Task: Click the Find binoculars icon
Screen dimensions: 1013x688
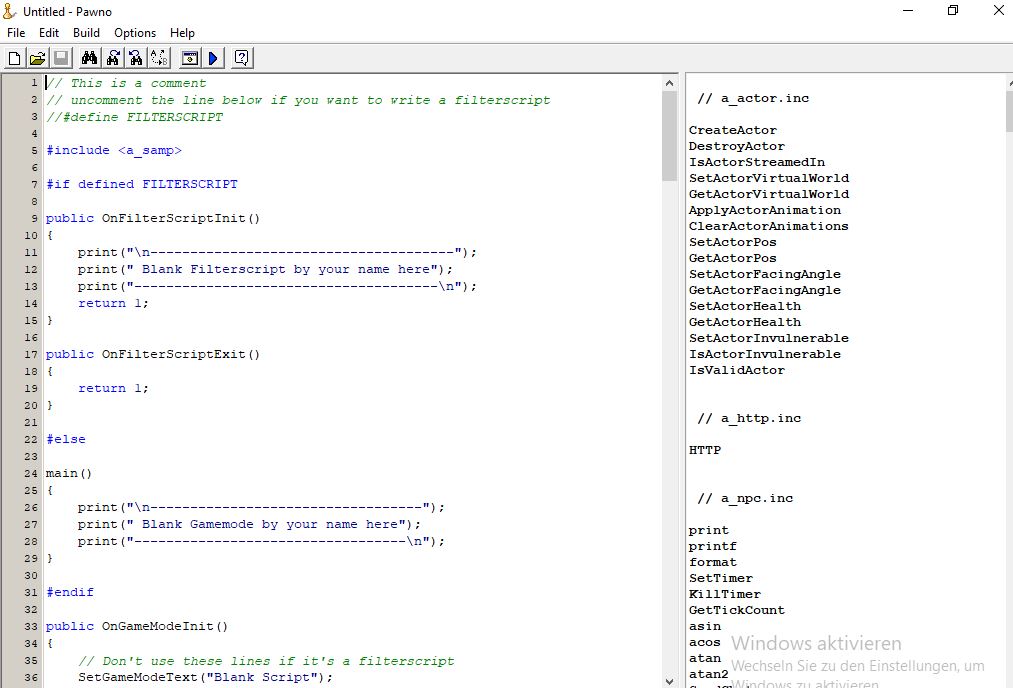Action: click(89, 58)
